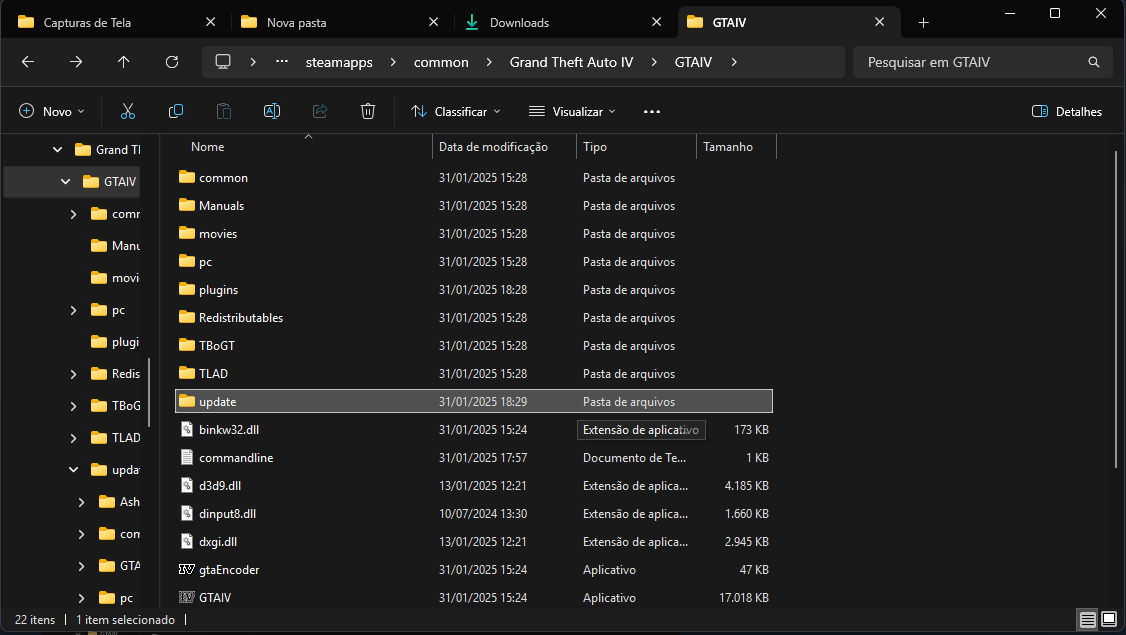The width and height of the screenshot is (1126, 635).
Task: Open the three-dots more options menu
Action: click(x=652, y=112)
